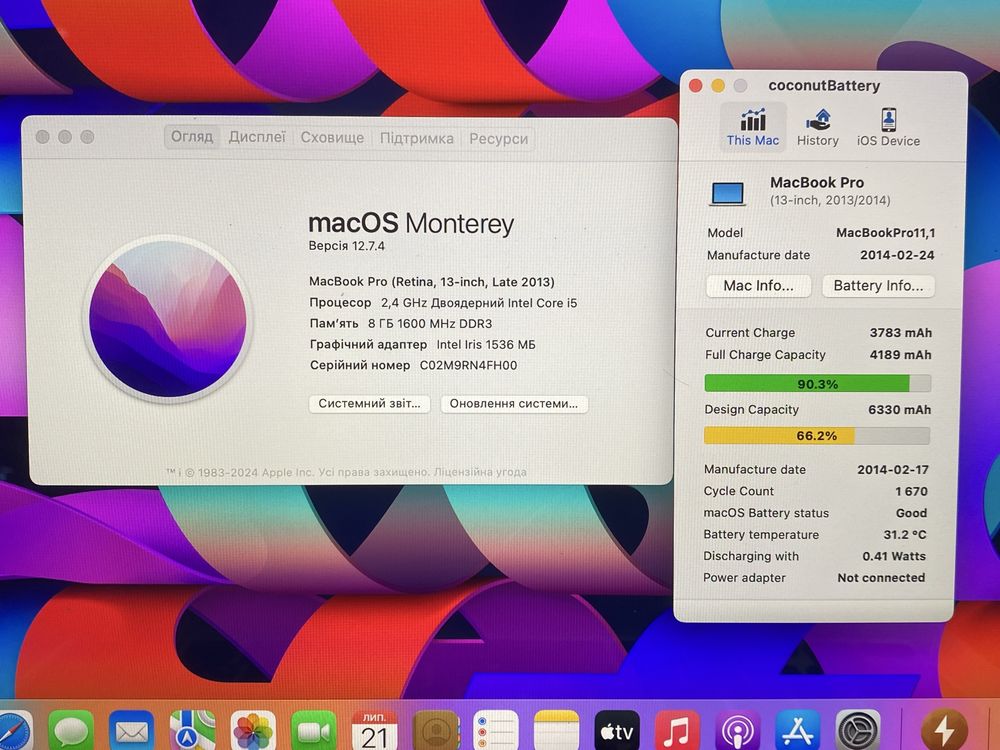1000x750 pixels.
Task: Click 2,4 GHz Двоядерний Intel Core i5
Action: coord(479,303)
